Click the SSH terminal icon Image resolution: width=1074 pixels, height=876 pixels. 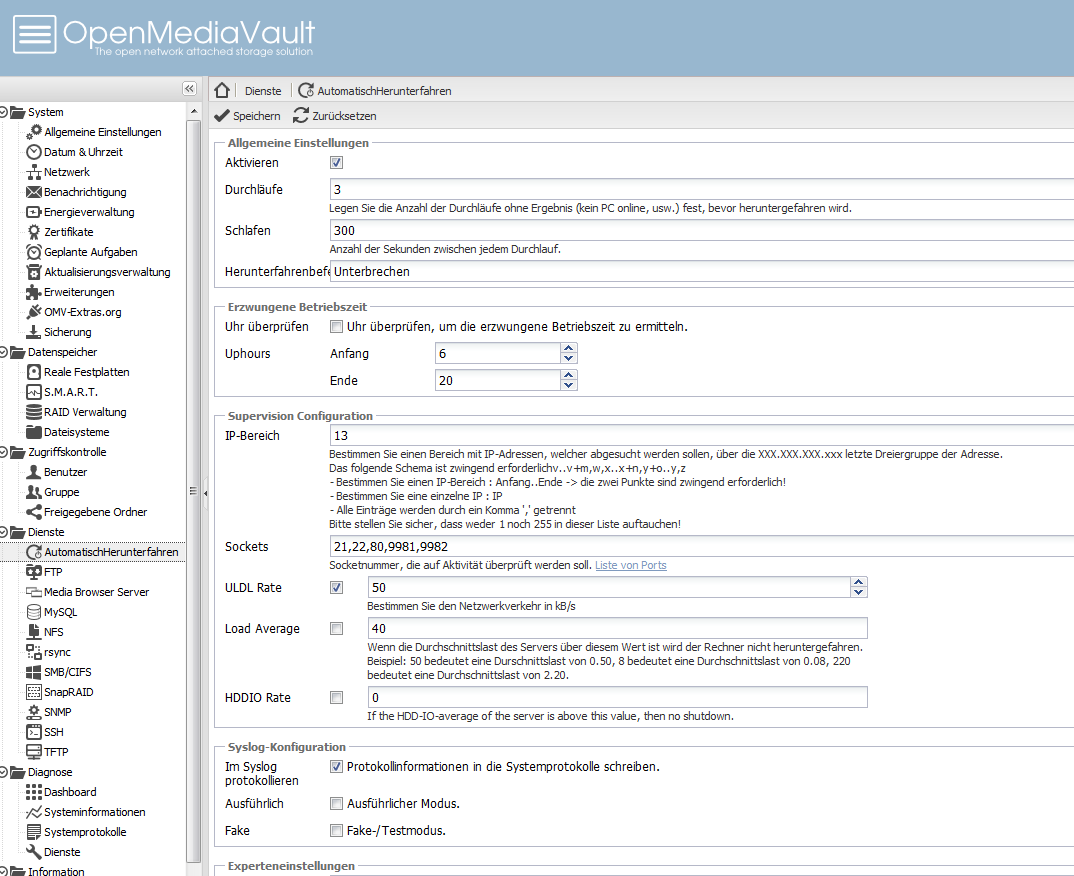(34, 732)
